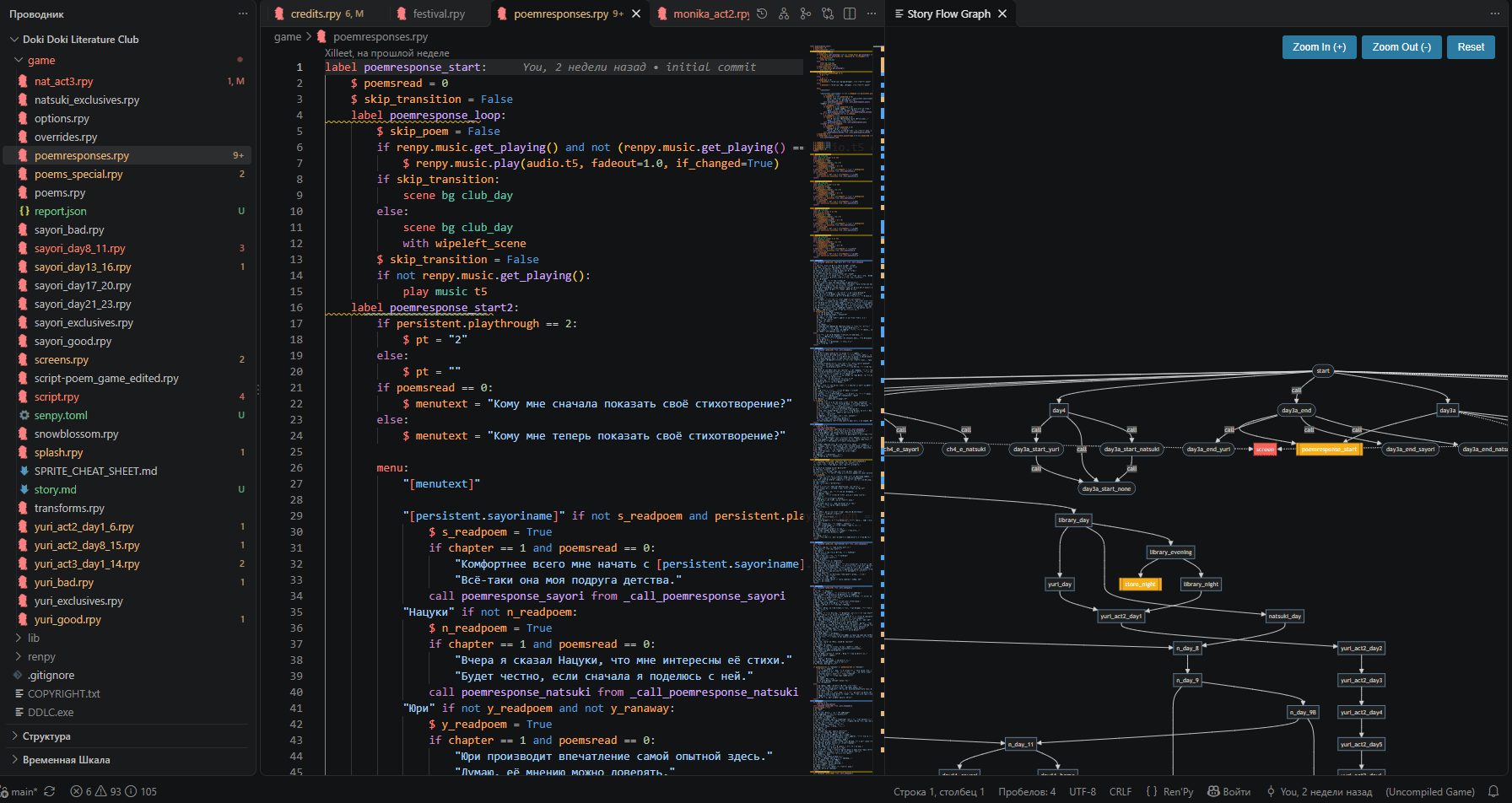Close the Story Flow Graph tab
Screen dimensions: 1512x803
1002,13
